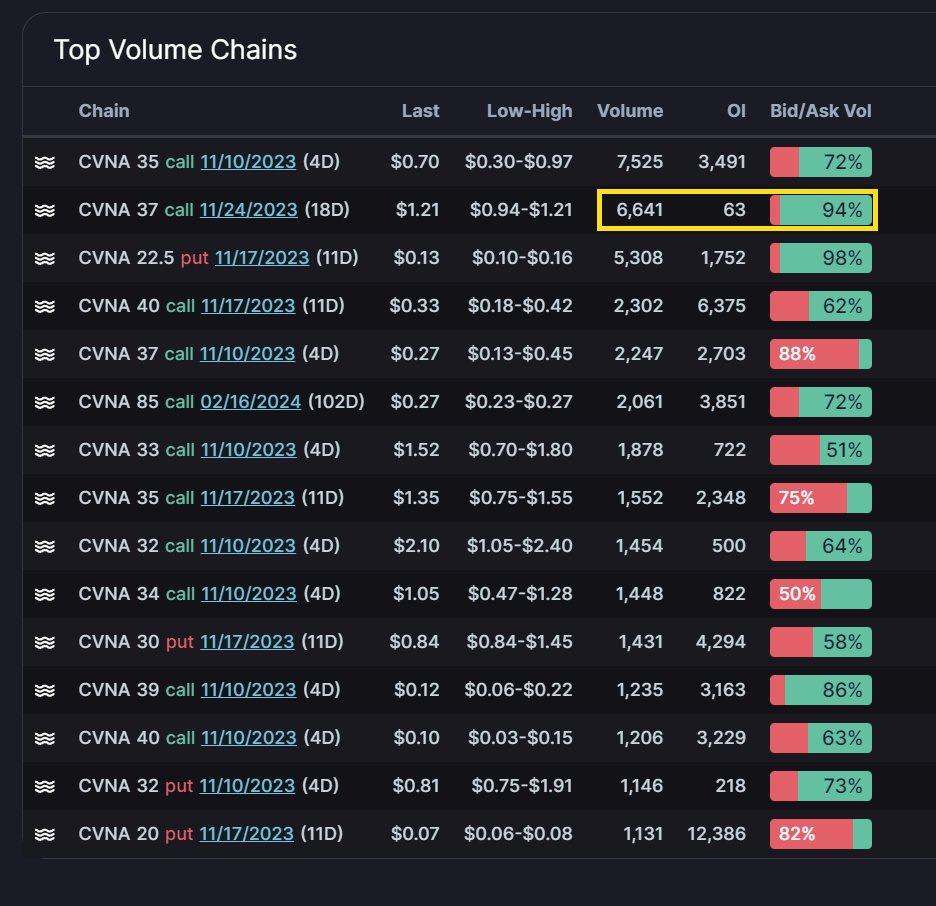This screenshot has height=906, width=936.
Task: Open the 11/17/2023 link on CVNA 30 put
Action: click(x=247, y=642)
